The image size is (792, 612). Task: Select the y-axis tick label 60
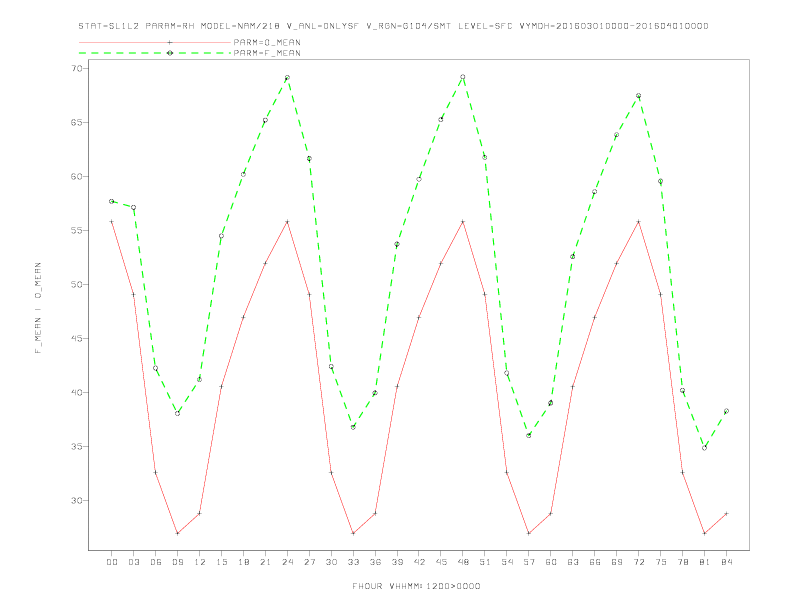(x=78, y=176)
